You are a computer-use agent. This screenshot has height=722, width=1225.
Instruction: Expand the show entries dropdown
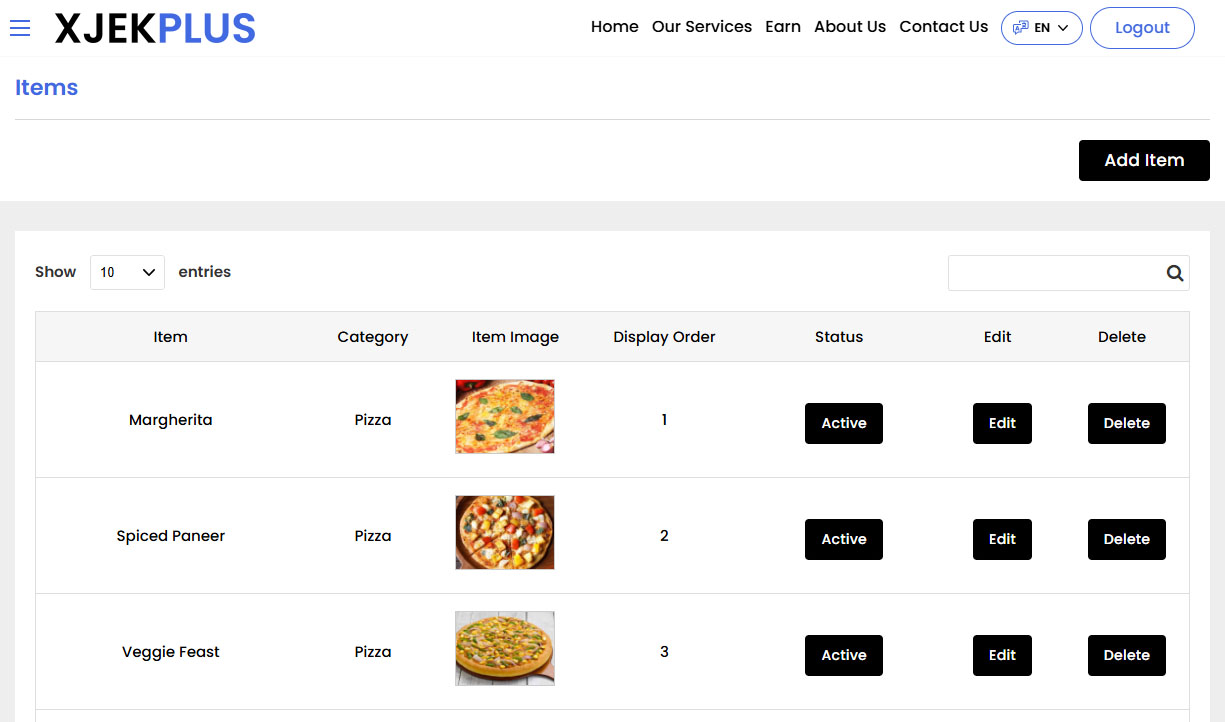(127, 272)
